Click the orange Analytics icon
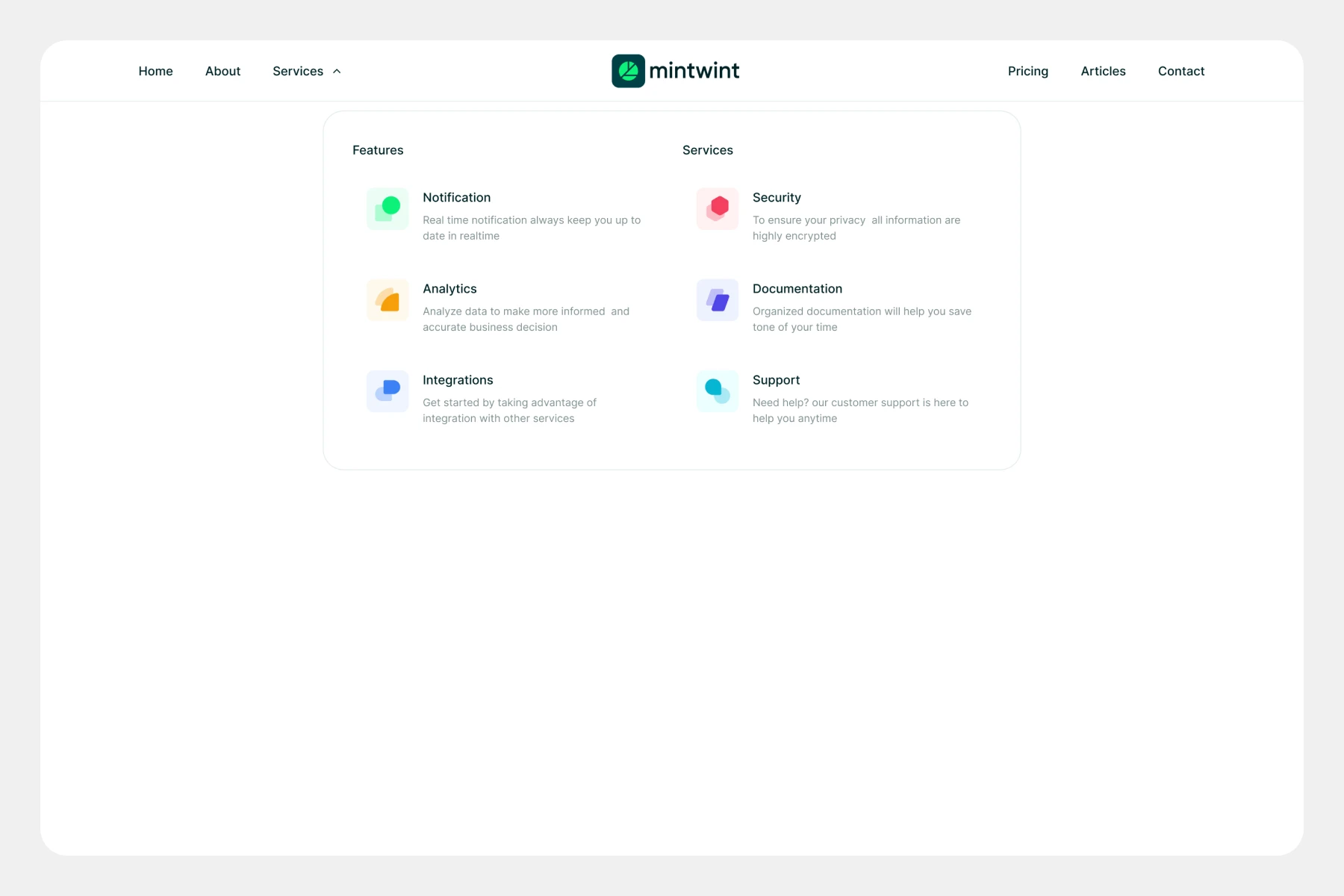Viewport: 1344px width, 896px height. point(388,300)
